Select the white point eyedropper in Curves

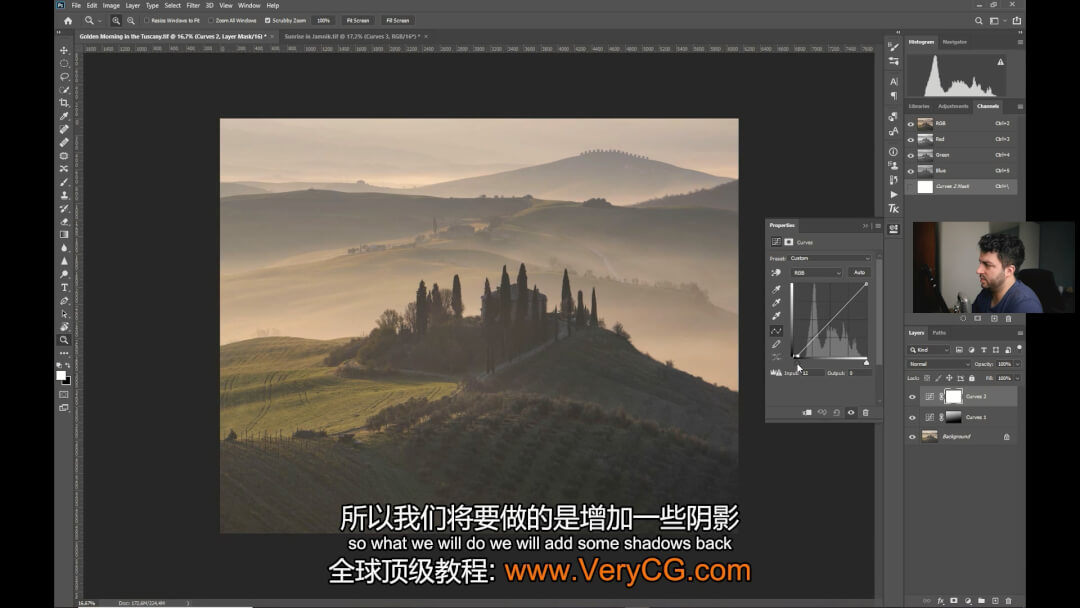776,316
